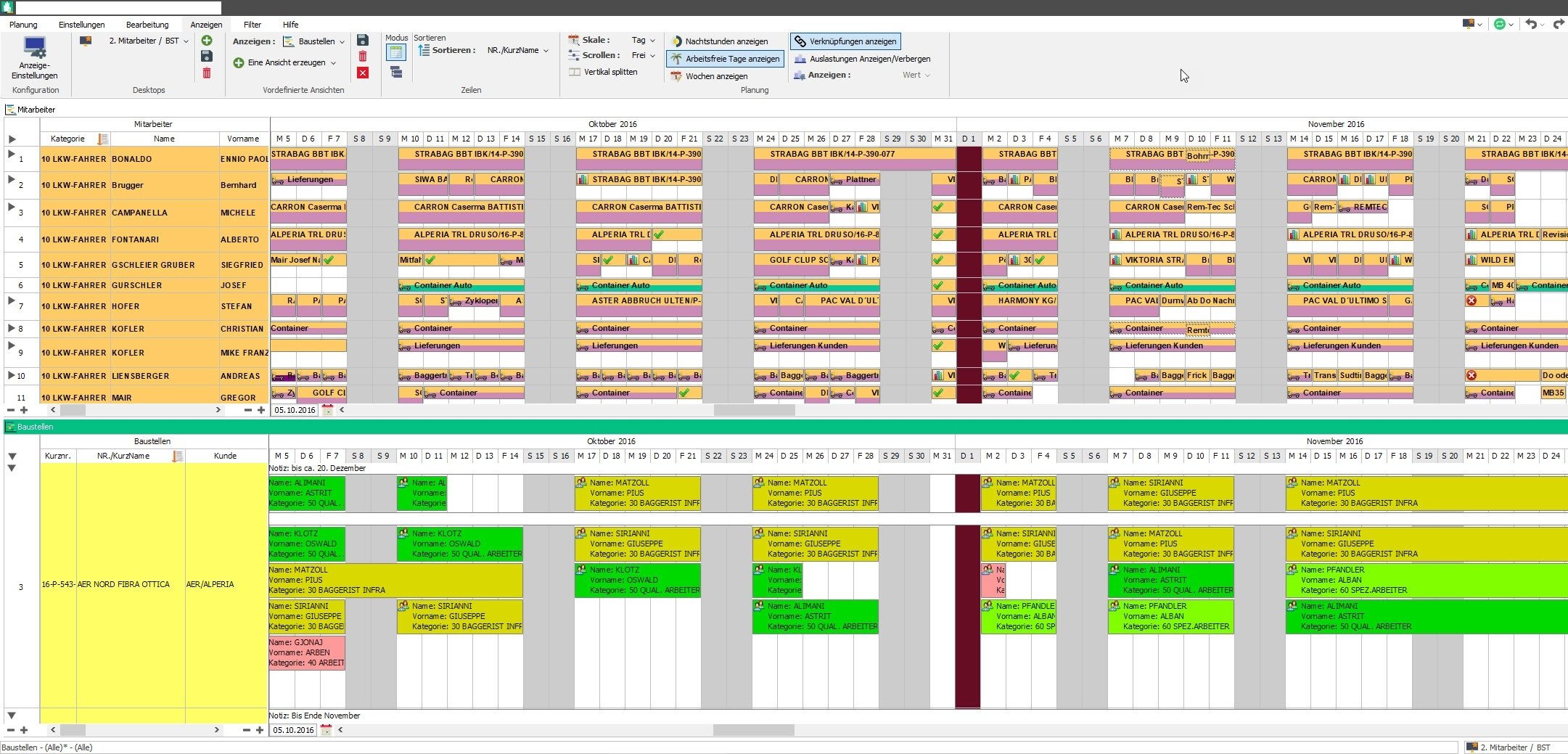Open the Filter menu tab
Screen dimensions: 1568x754
(253, 25)
